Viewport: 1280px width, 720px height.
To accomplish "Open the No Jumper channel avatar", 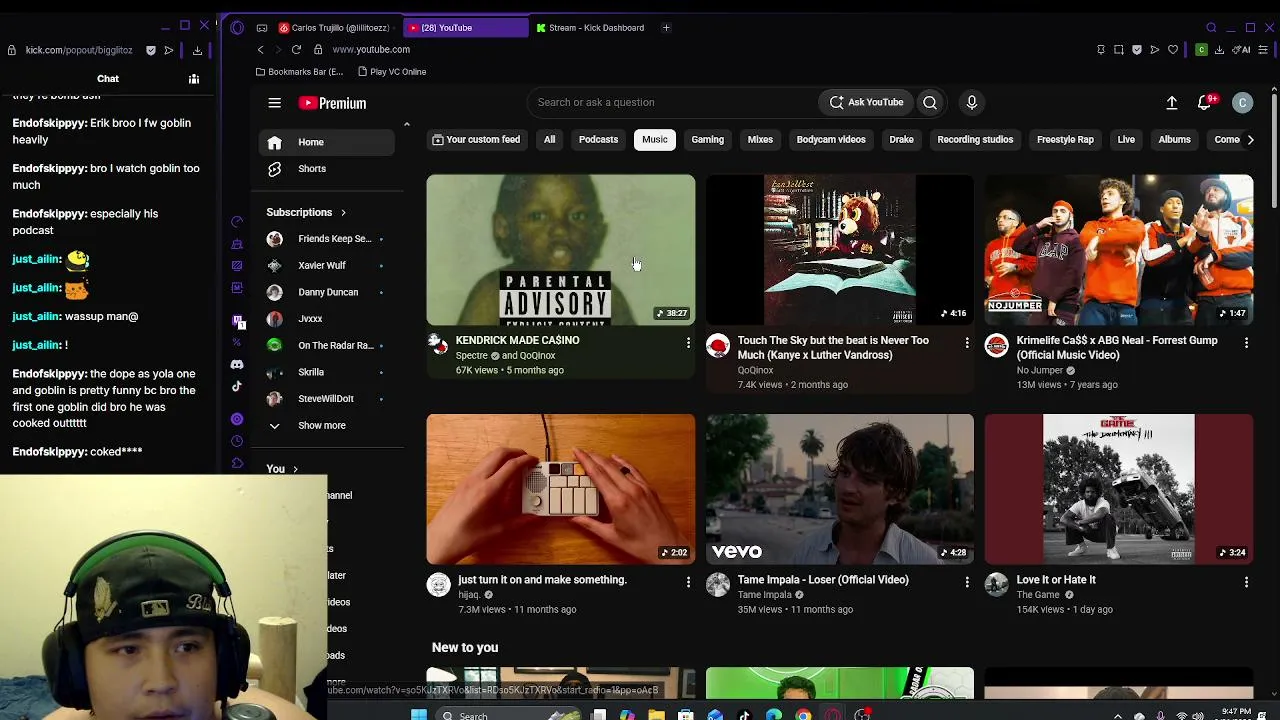I will point(996,346).
